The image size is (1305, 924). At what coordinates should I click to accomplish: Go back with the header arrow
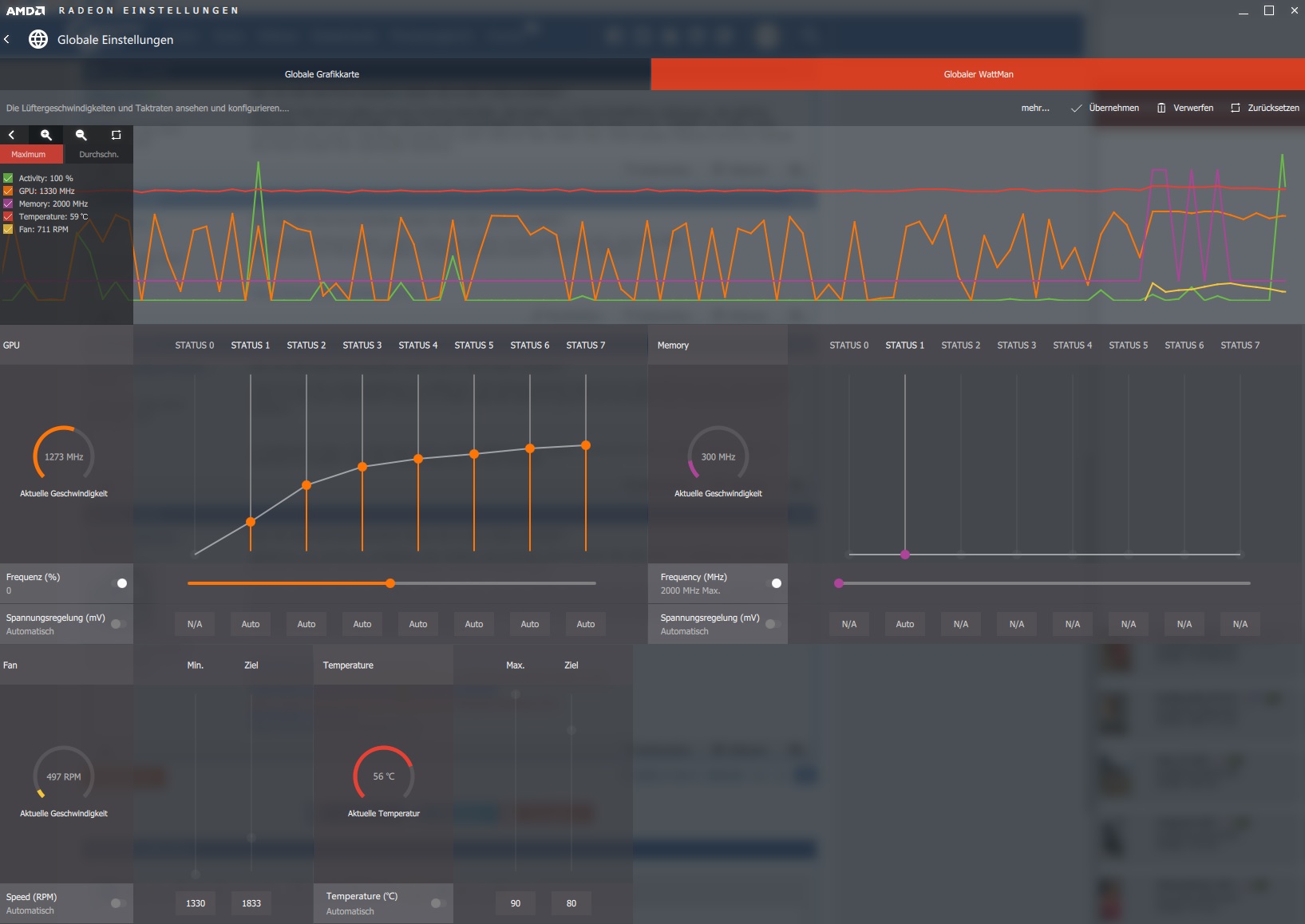click(x=7, y=39)
